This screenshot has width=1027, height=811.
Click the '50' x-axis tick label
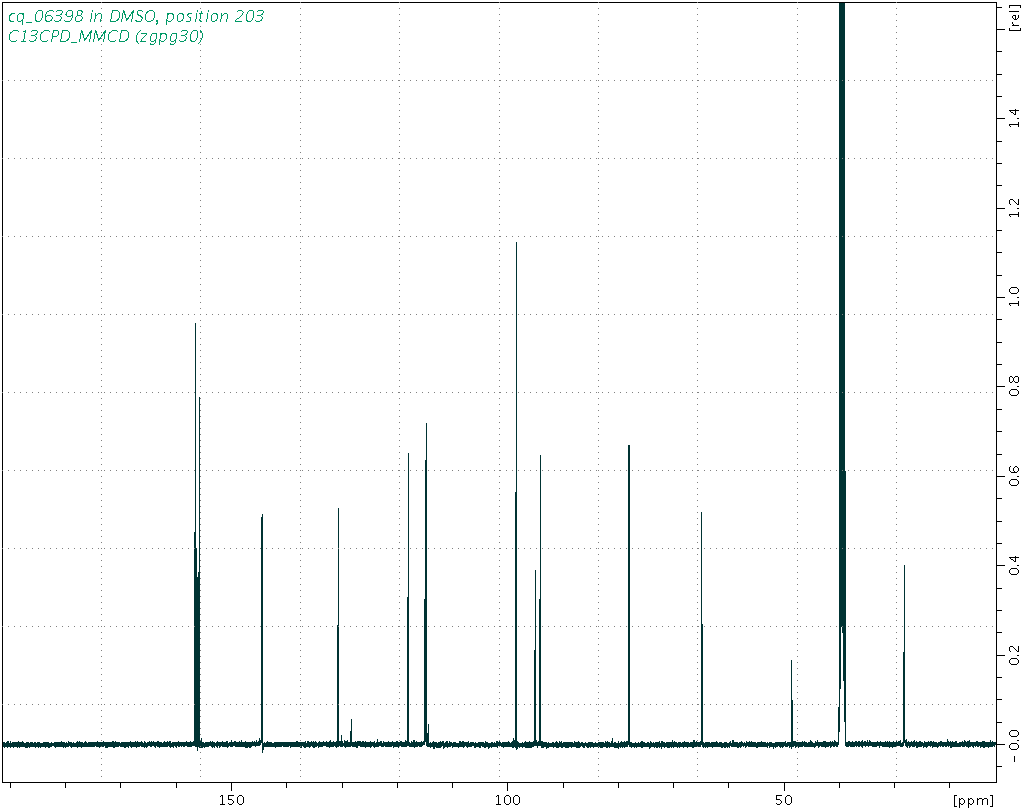click(785, 800)
